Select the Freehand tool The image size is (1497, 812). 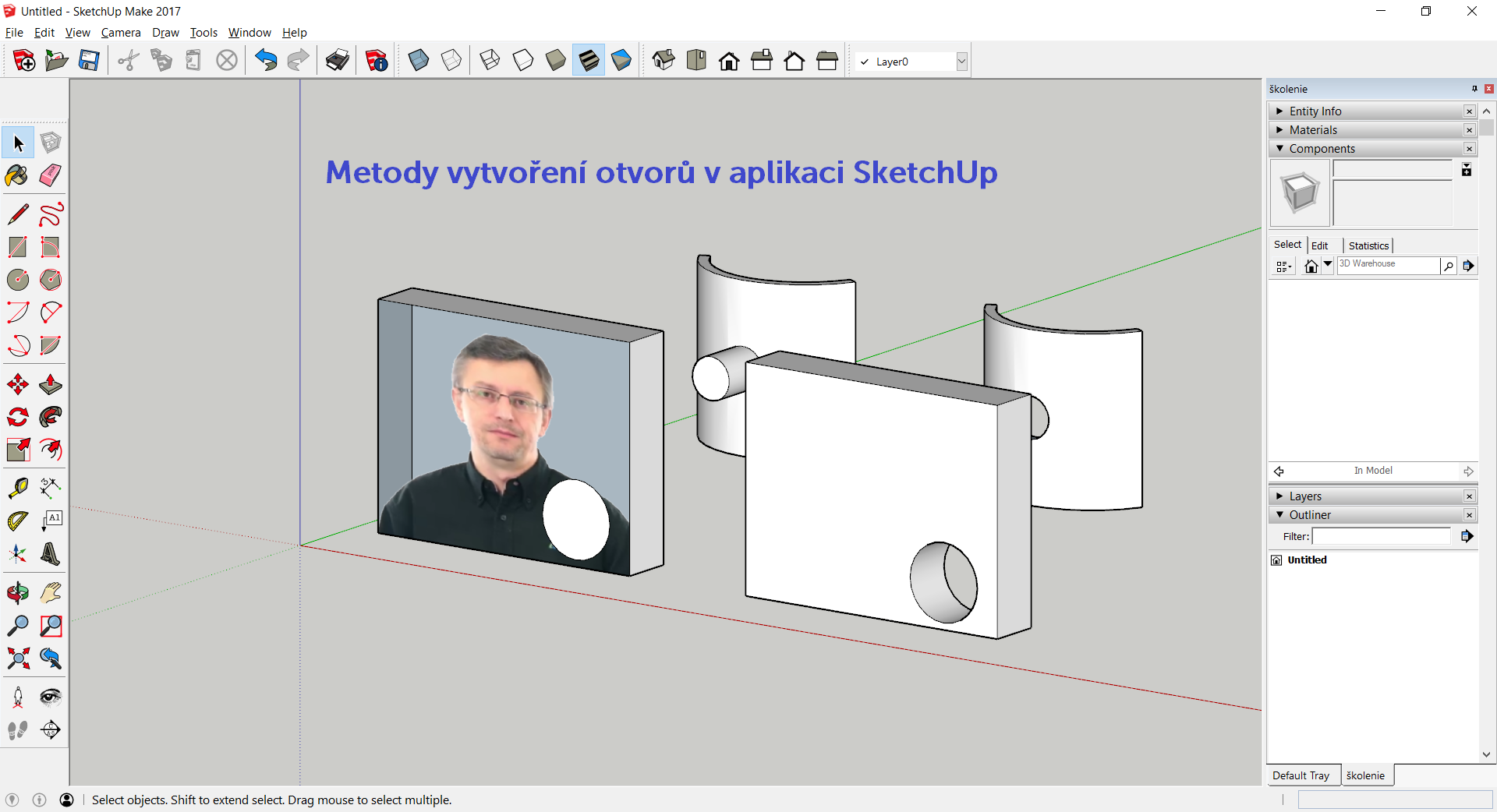coord(51,214)
